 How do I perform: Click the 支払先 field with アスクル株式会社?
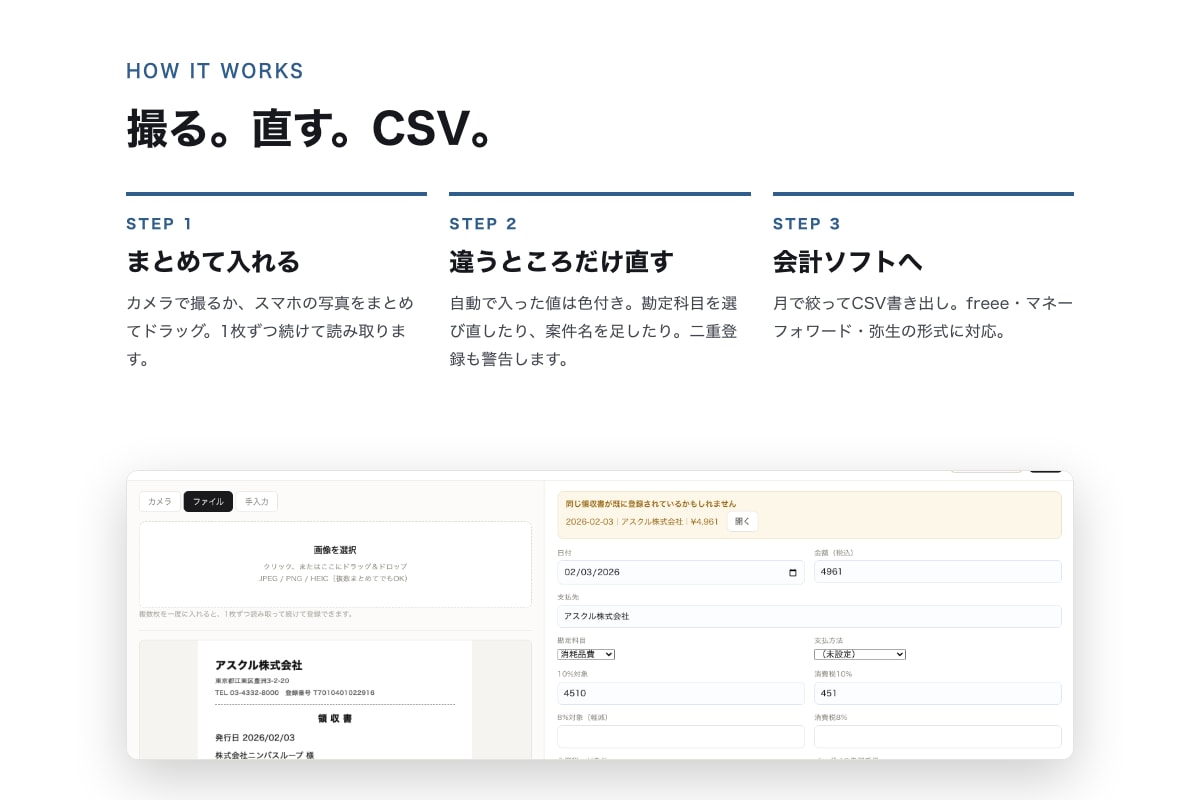[x=809, y=616]
